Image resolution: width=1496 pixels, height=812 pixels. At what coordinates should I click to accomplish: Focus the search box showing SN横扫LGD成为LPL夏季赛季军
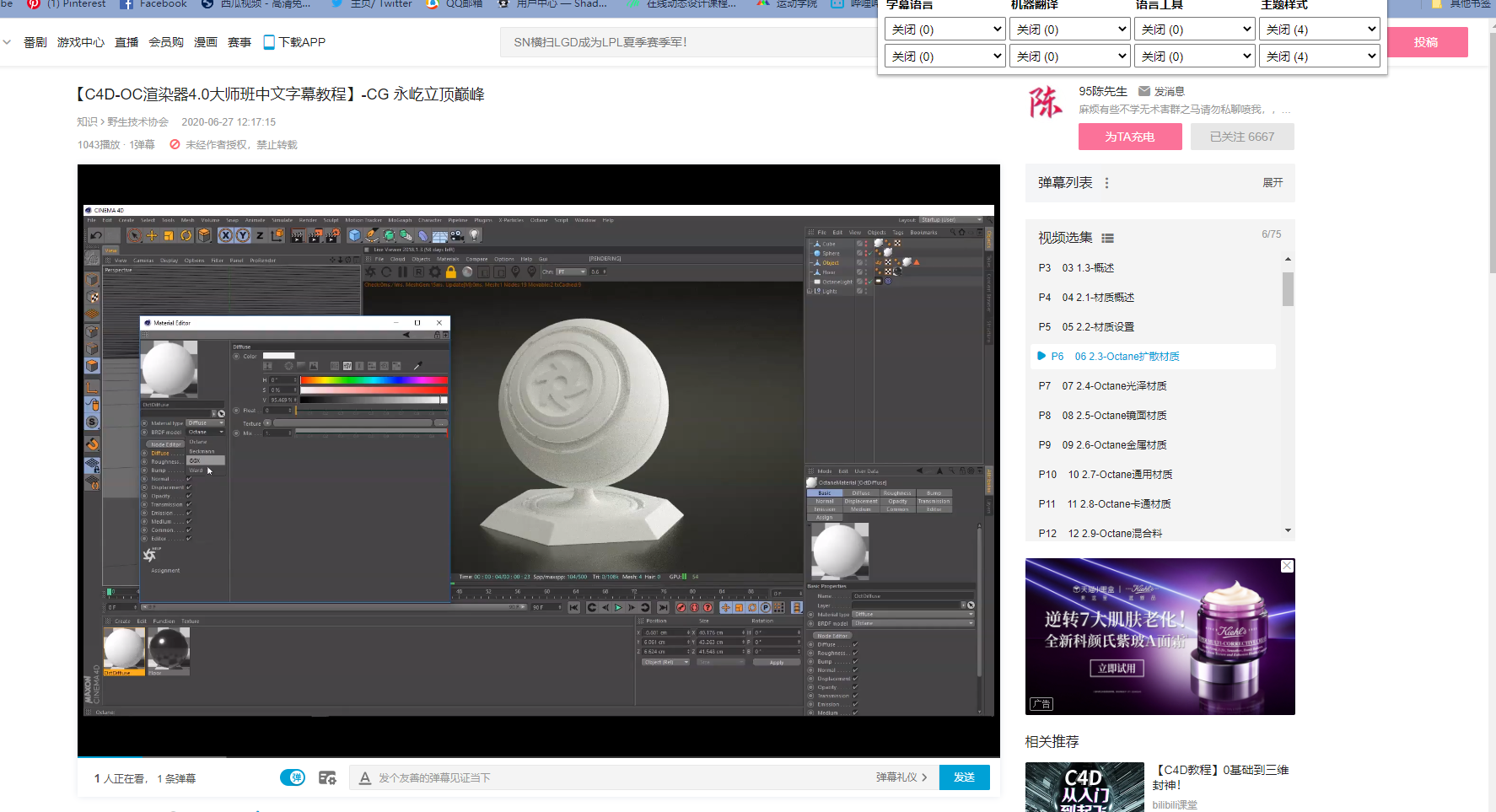688,42
